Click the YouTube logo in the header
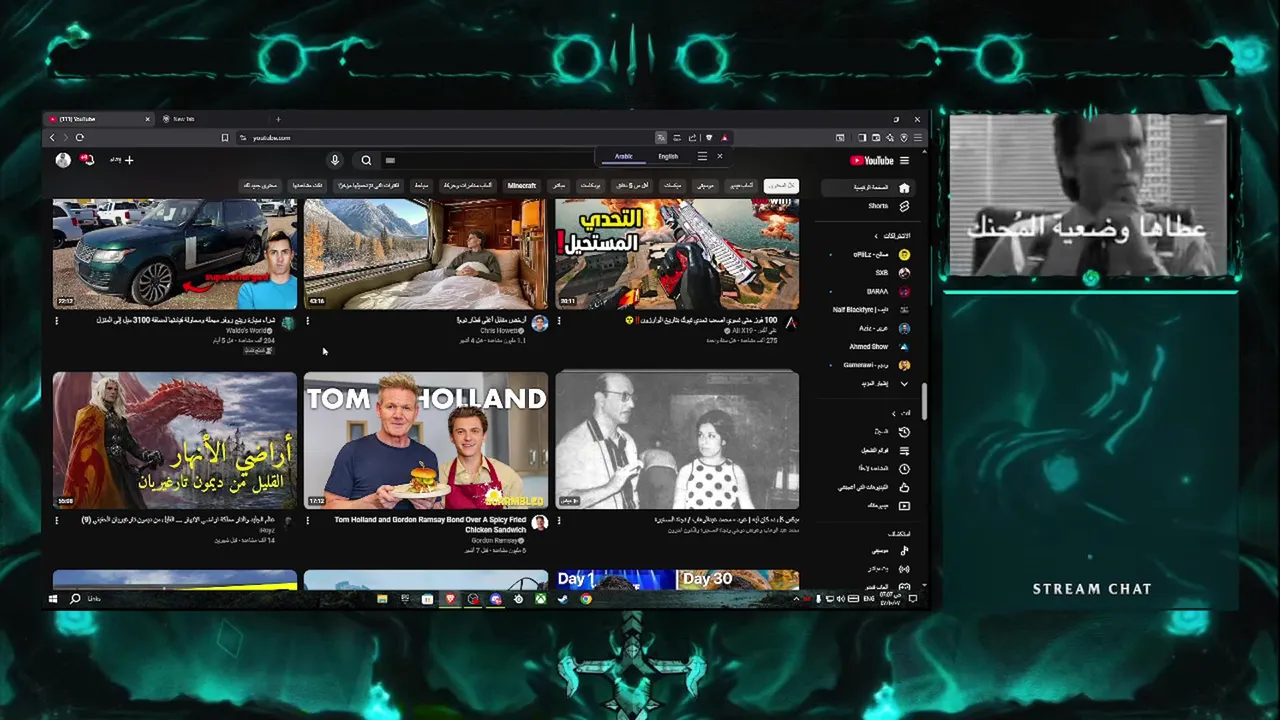Screen dimensions: 1280x720 click(x=872, y=160)
